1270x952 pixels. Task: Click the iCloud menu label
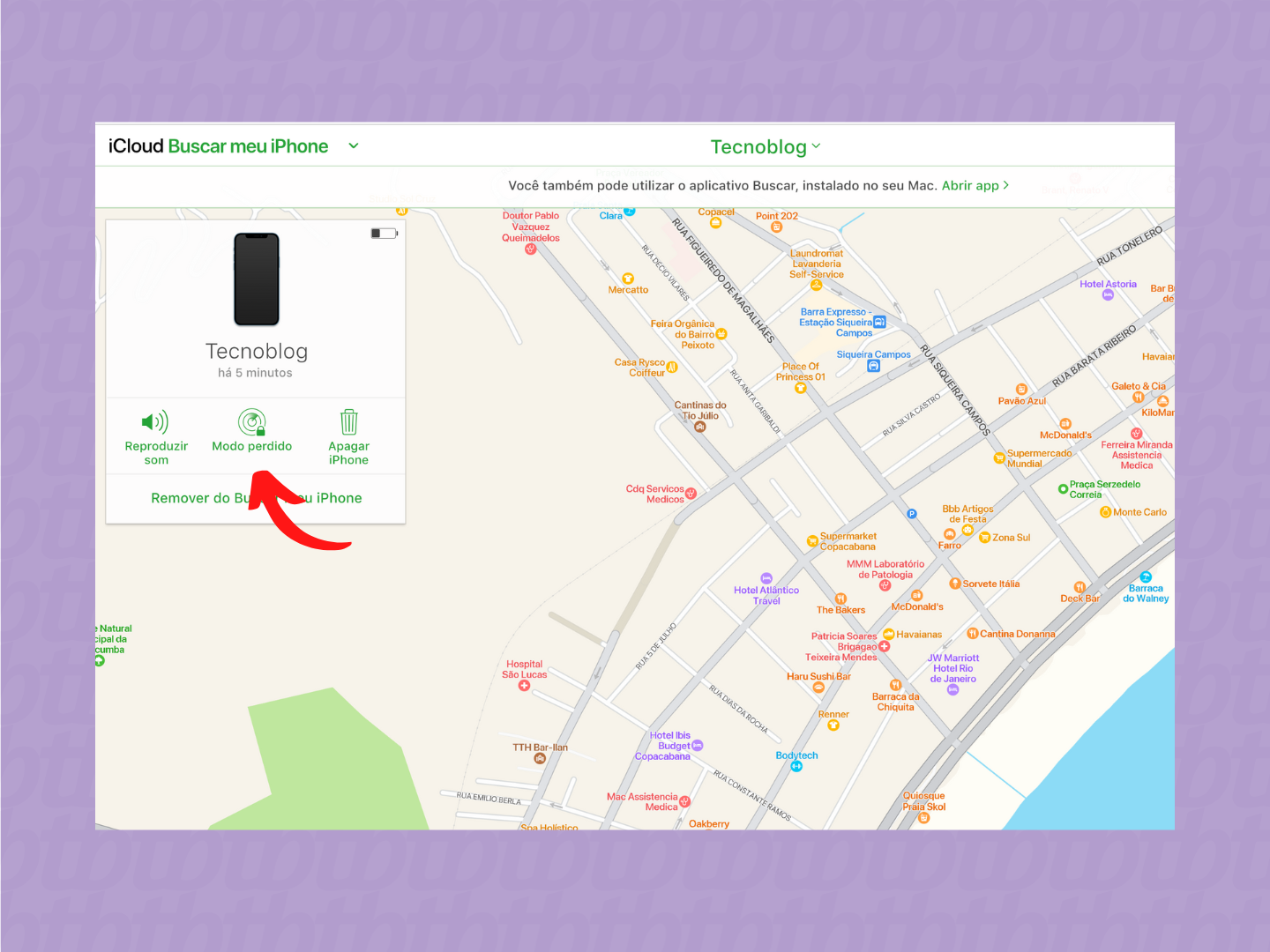coord(136,145)
